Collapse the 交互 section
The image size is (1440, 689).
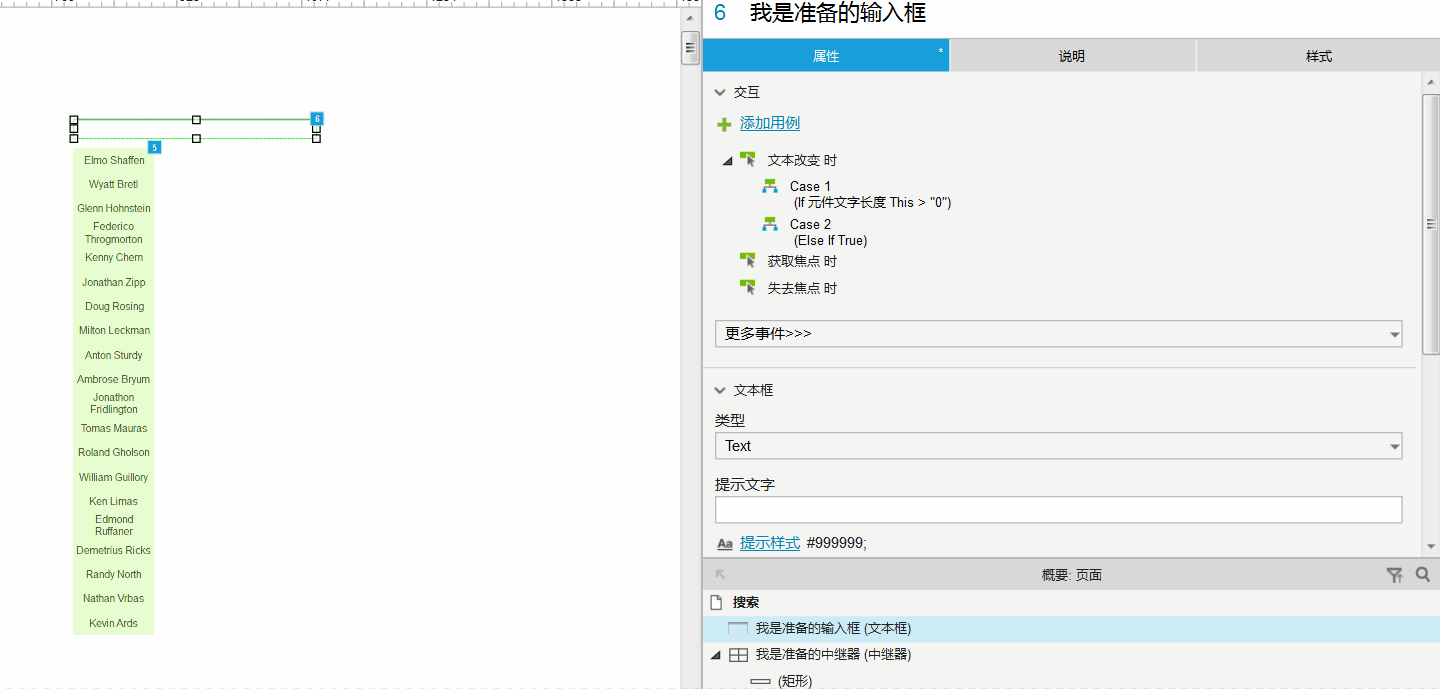719,92
